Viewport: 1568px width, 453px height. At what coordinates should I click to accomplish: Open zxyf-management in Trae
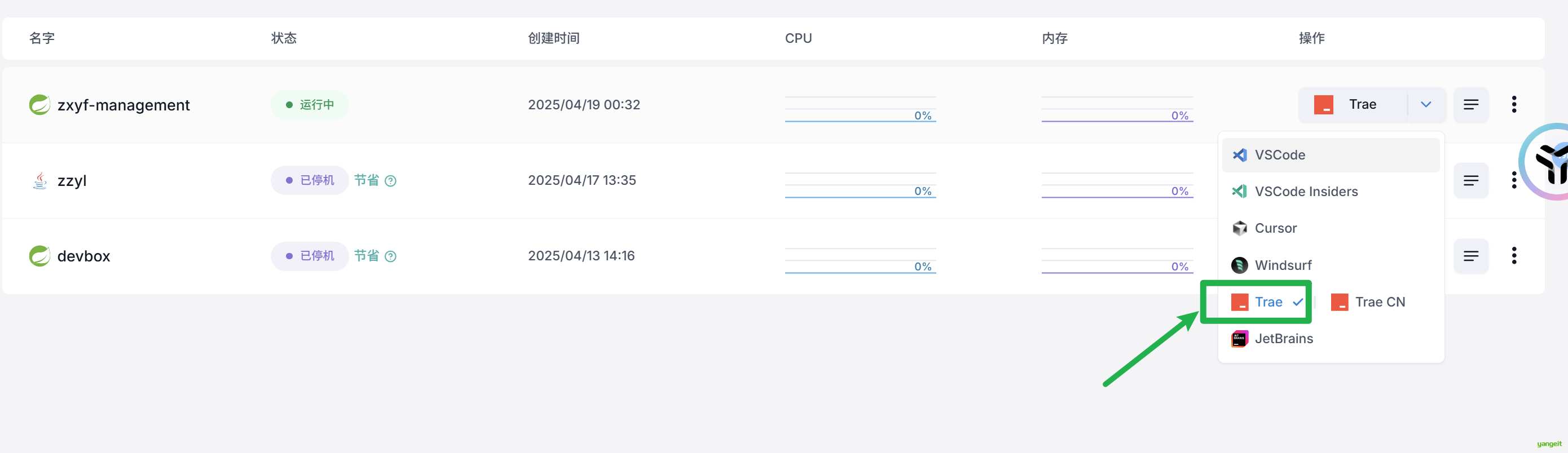(1353, 105)
